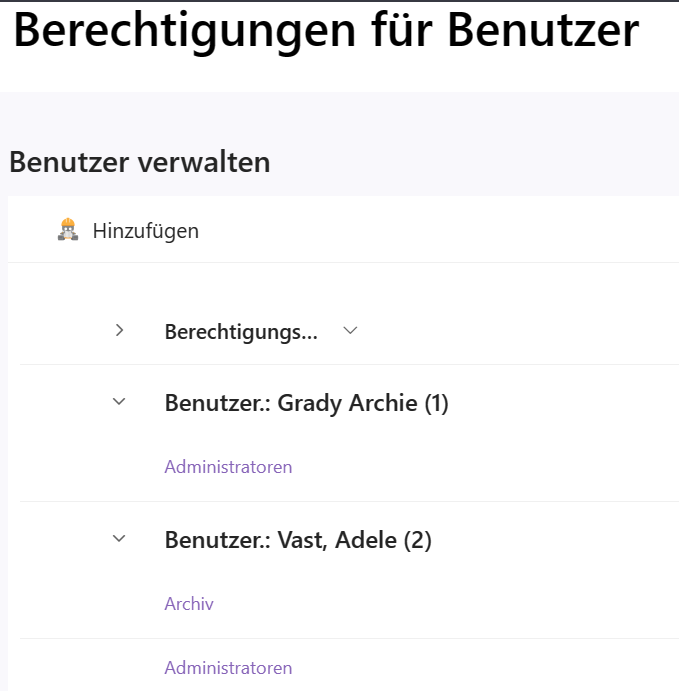Click the Benutzer verwalten section heading
This screenshot has width=679, height=691.
tap(140, 162)
